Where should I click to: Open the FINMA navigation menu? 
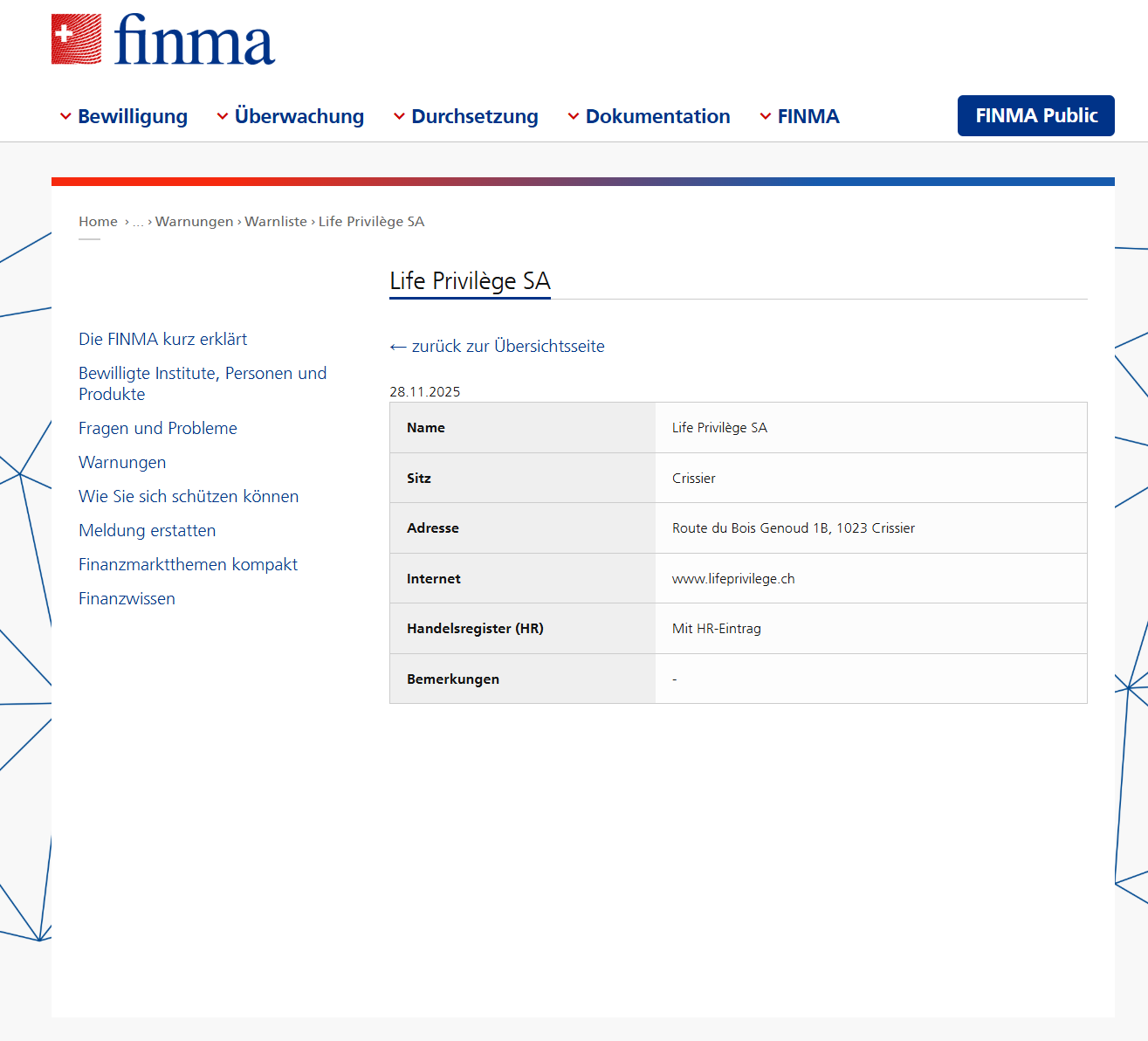pyautogui.click(x=808, y=116)
